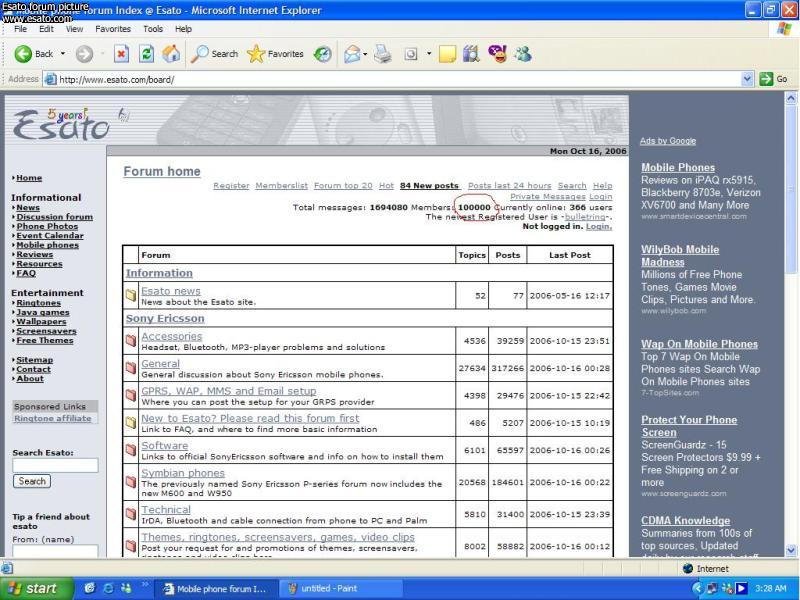800x600 pixels.
Task: Open the Help menu
Action: [x=184, y=29]
